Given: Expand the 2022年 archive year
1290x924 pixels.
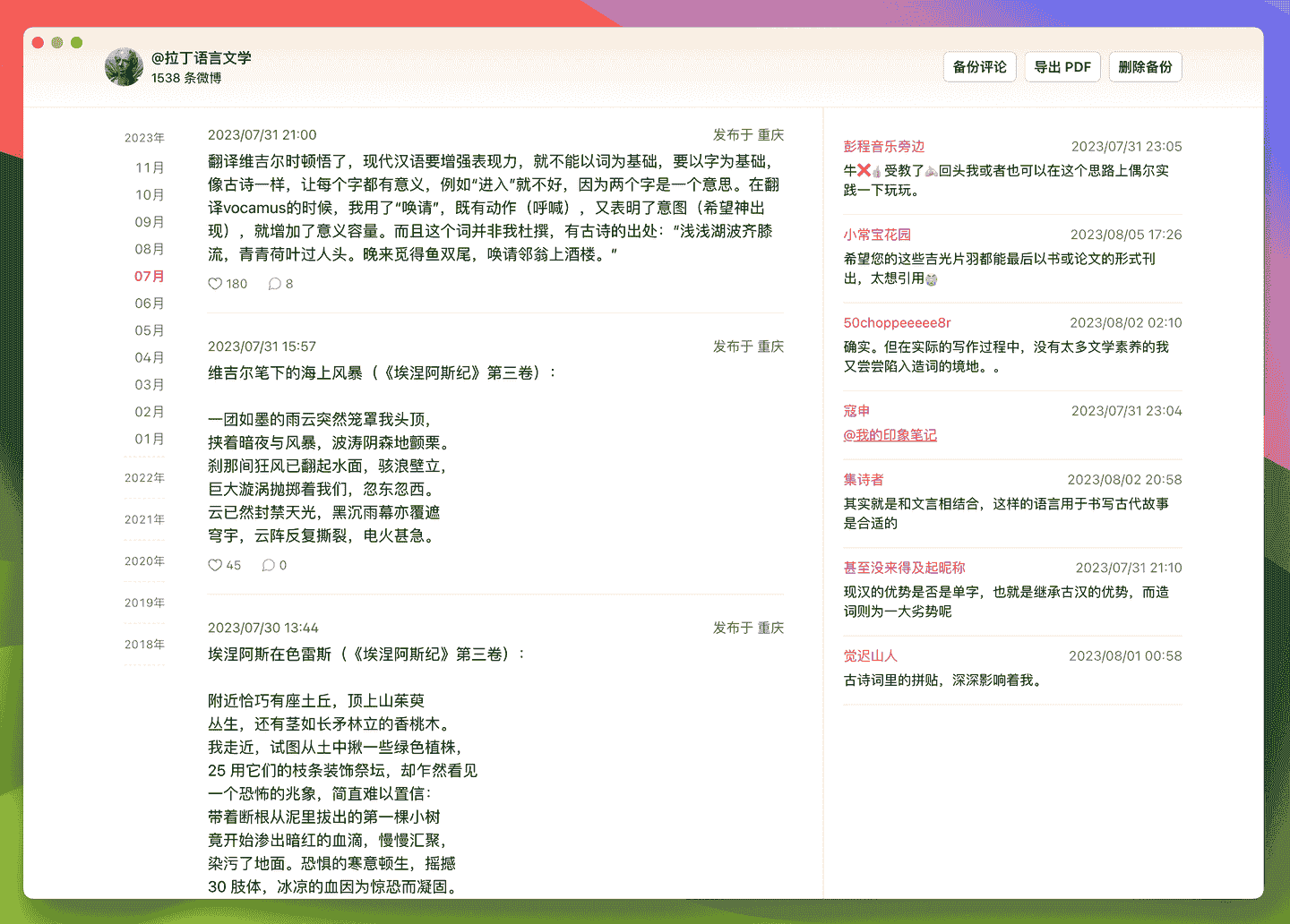Looking at the screenshot, I should (144, 478).
